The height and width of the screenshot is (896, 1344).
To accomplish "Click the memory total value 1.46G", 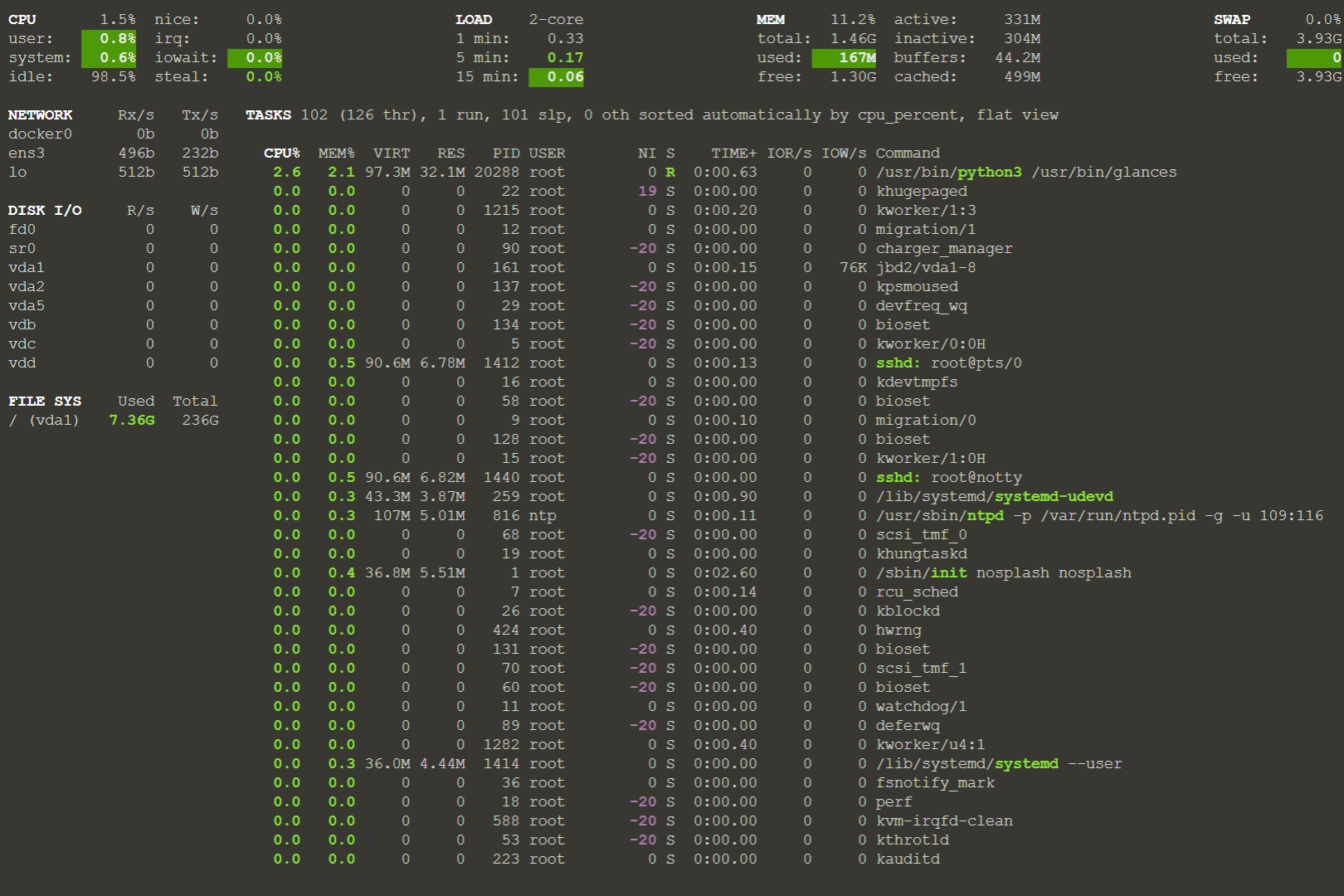I will (x=854, y=38).
